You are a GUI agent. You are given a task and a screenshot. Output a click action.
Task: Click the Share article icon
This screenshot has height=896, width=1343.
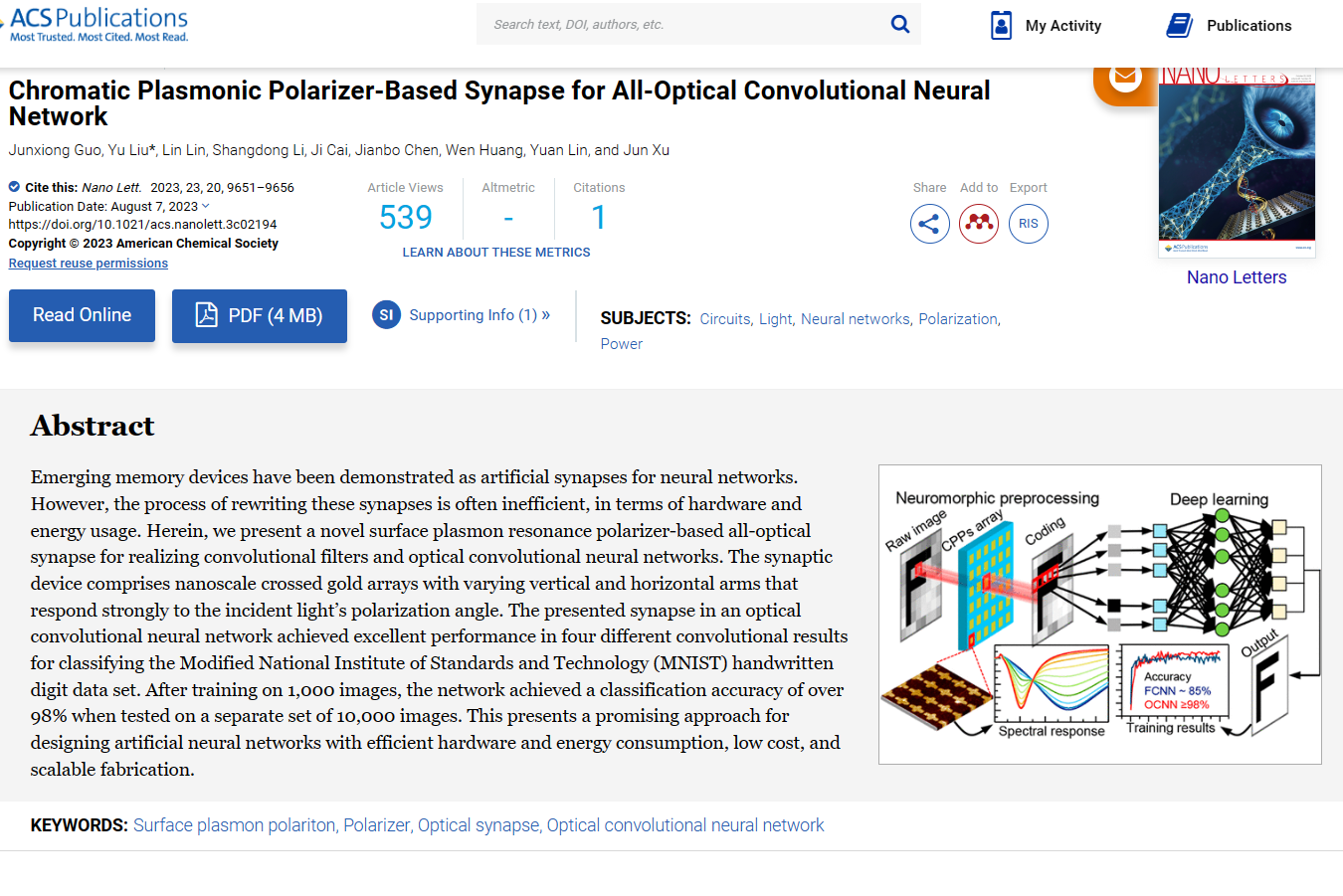click(929, 224)
